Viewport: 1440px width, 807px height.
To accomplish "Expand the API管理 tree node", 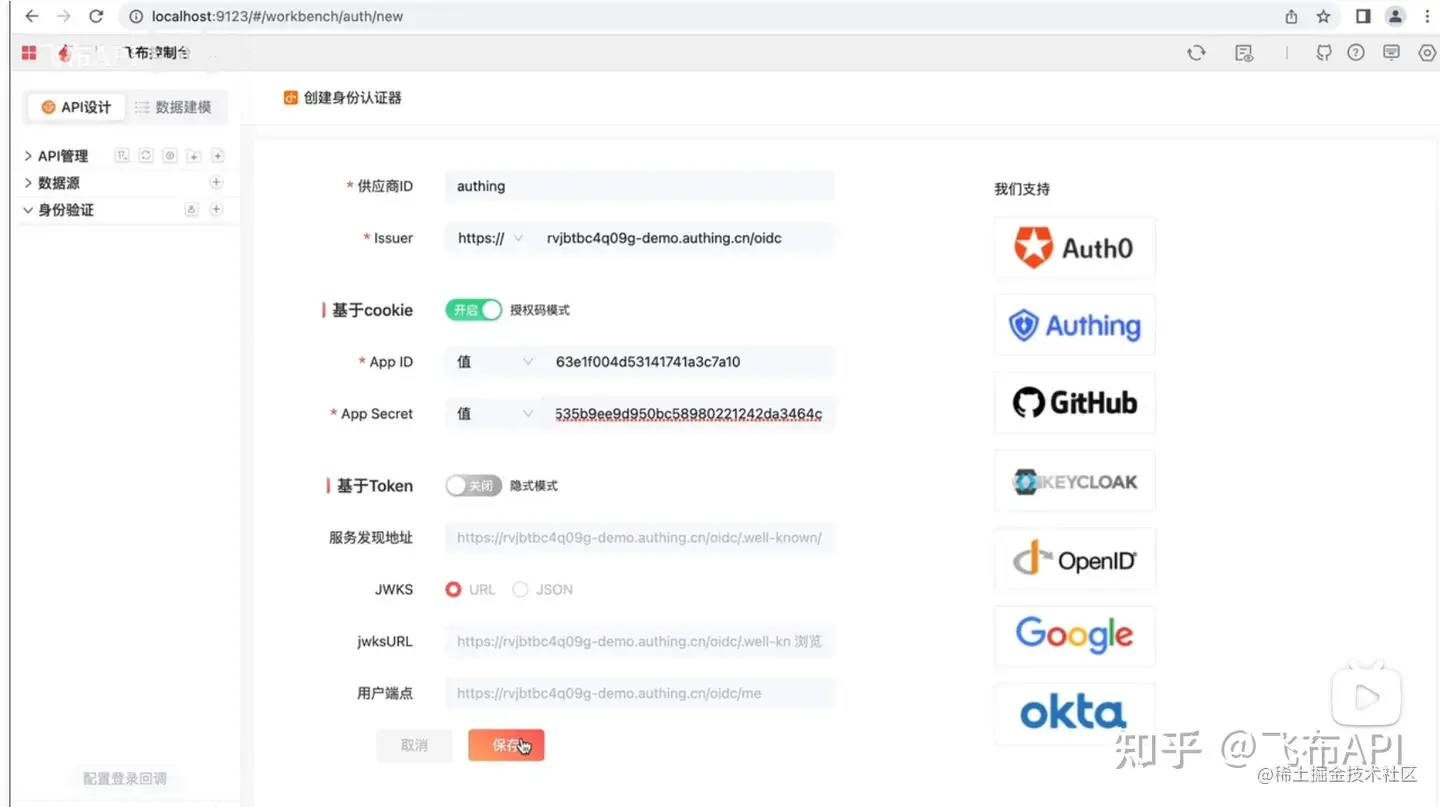I will click(x=28, y=156).
